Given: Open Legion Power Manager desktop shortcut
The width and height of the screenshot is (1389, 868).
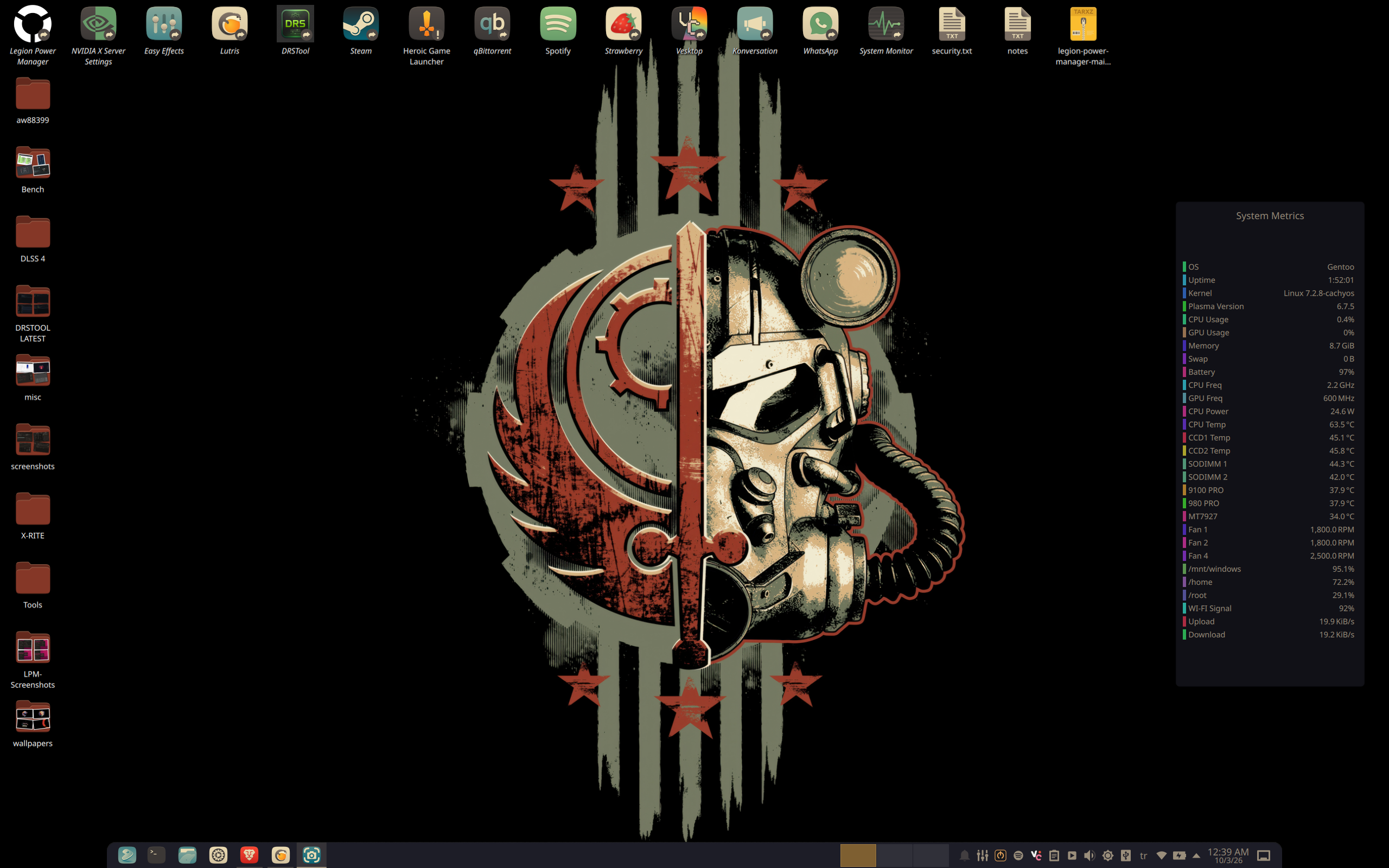Looking at the screenshot, I should point(33,24).
